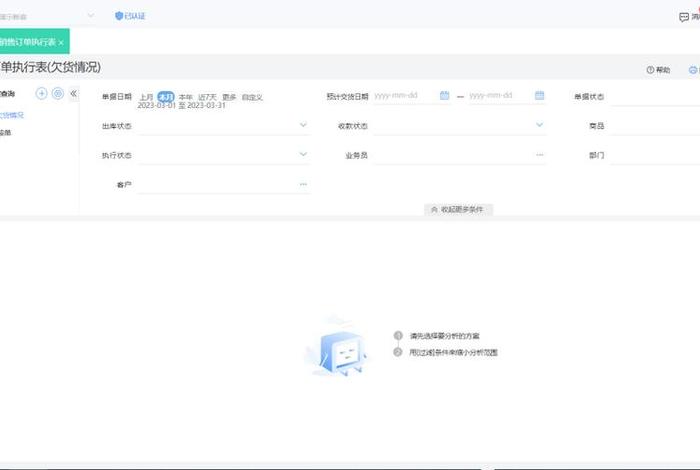Click the 已认证 shield icon
700x470 pixels.
pyautogui.click(x=119, y=16)
